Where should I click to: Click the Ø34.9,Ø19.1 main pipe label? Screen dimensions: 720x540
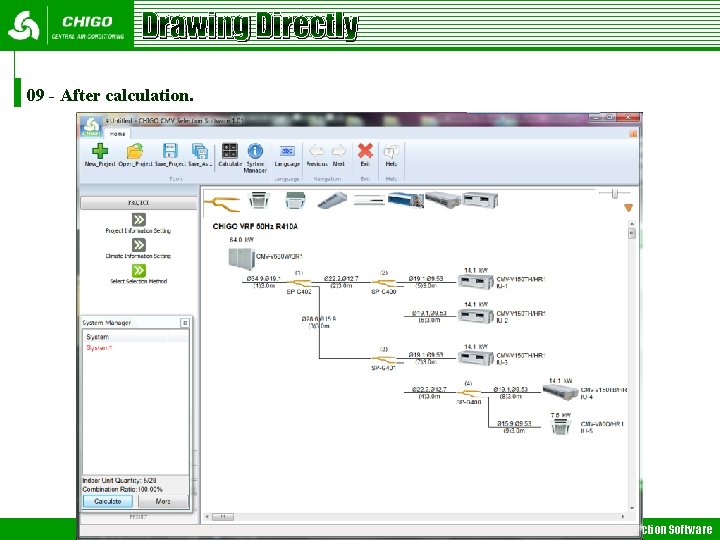263,278
